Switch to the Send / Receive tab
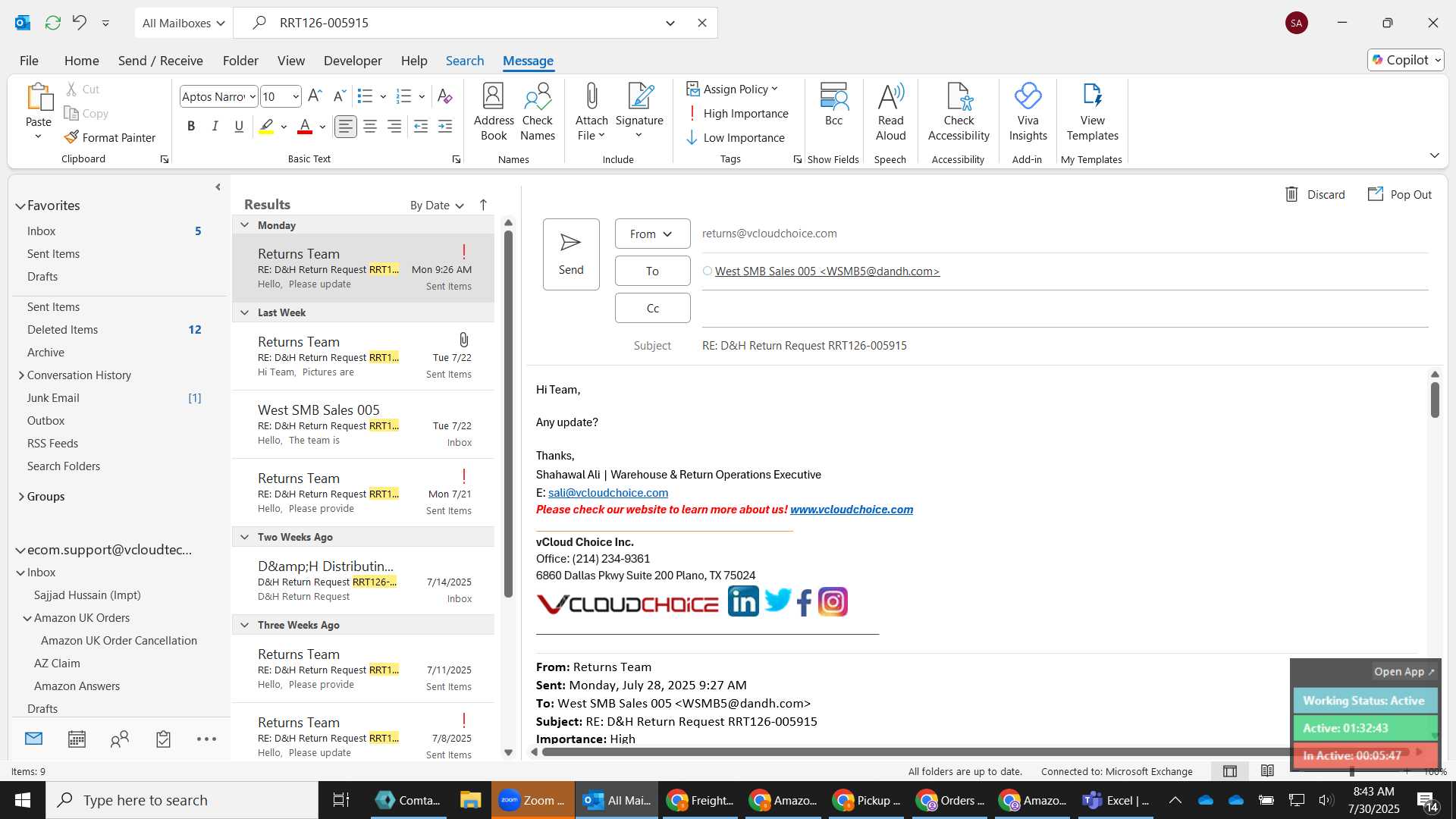This screenshot has height=819, width=1456. point(160,60)
